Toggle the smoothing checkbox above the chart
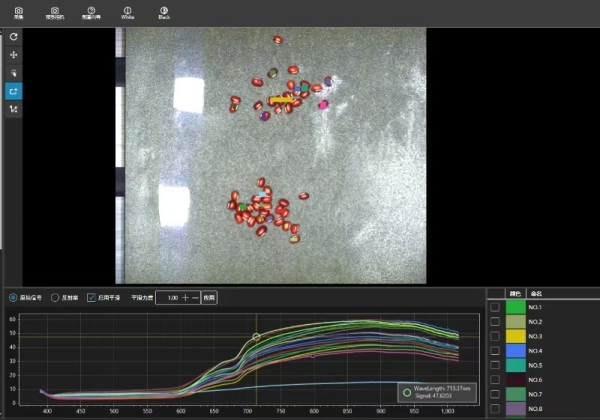 coord(92,297)
